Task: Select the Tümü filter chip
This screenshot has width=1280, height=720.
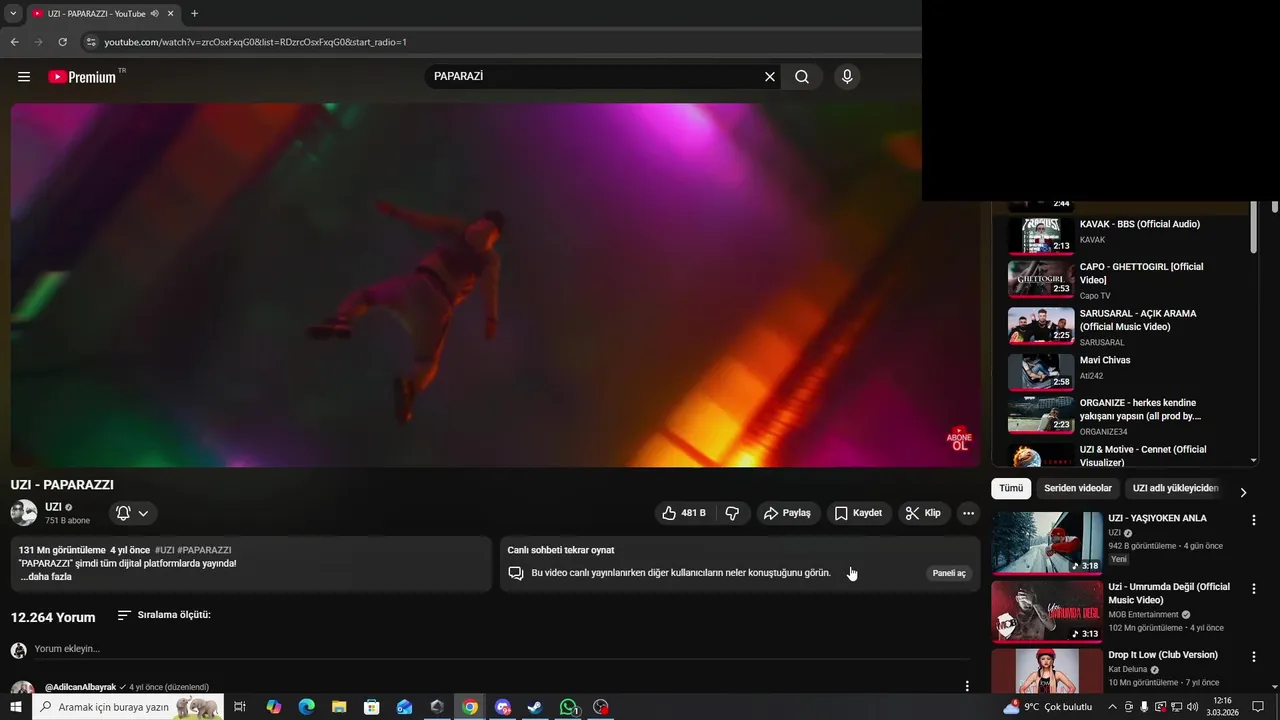Action: (1011, 489)
